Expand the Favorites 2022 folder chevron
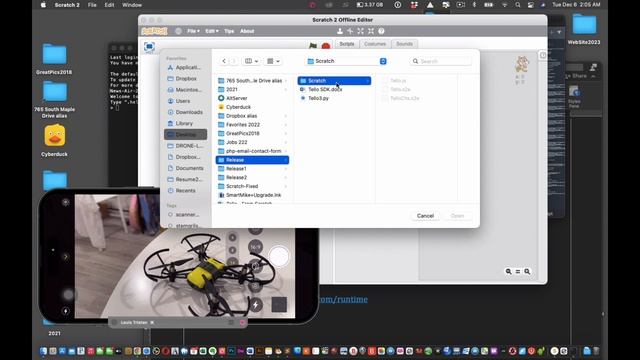 [286, 125]
